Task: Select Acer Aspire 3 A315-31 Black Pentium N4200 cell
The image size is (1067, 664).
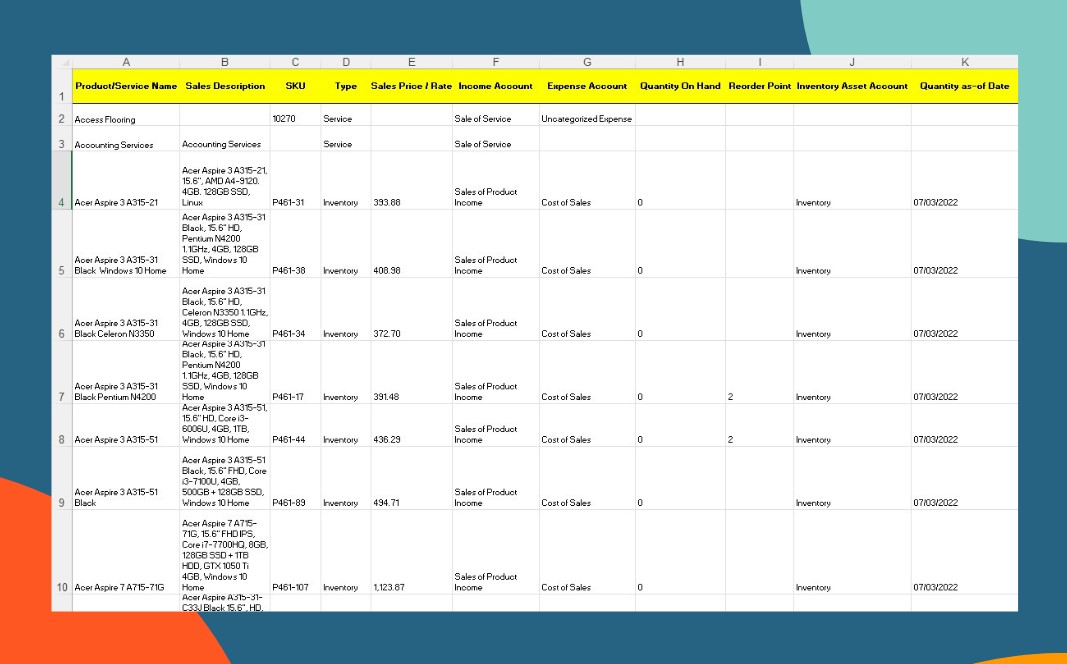Action: coord(126,372)
